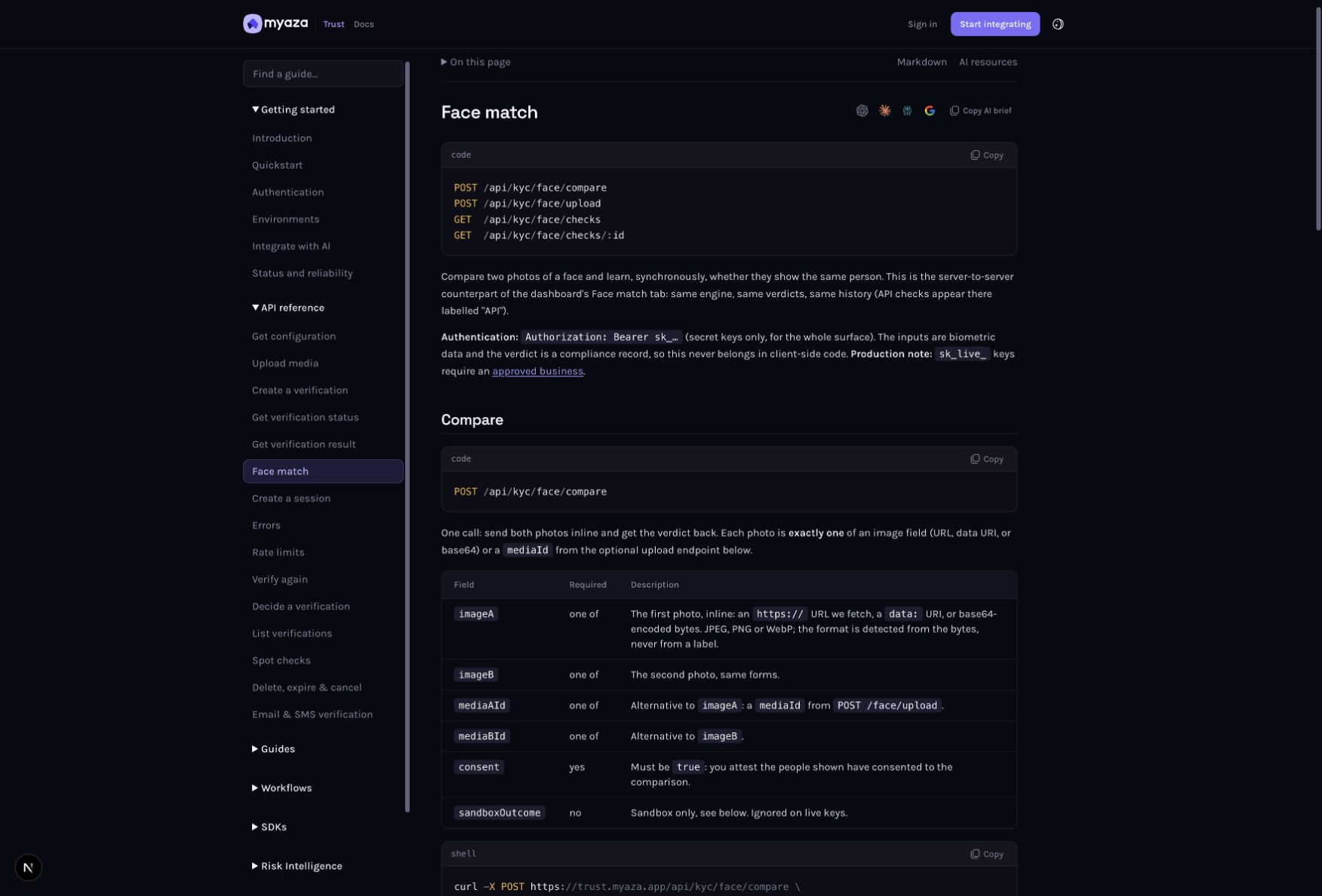Open the Markdown view
Image resolution: width=1322 pixels, height=896 pixels.
tap(921, 62)
